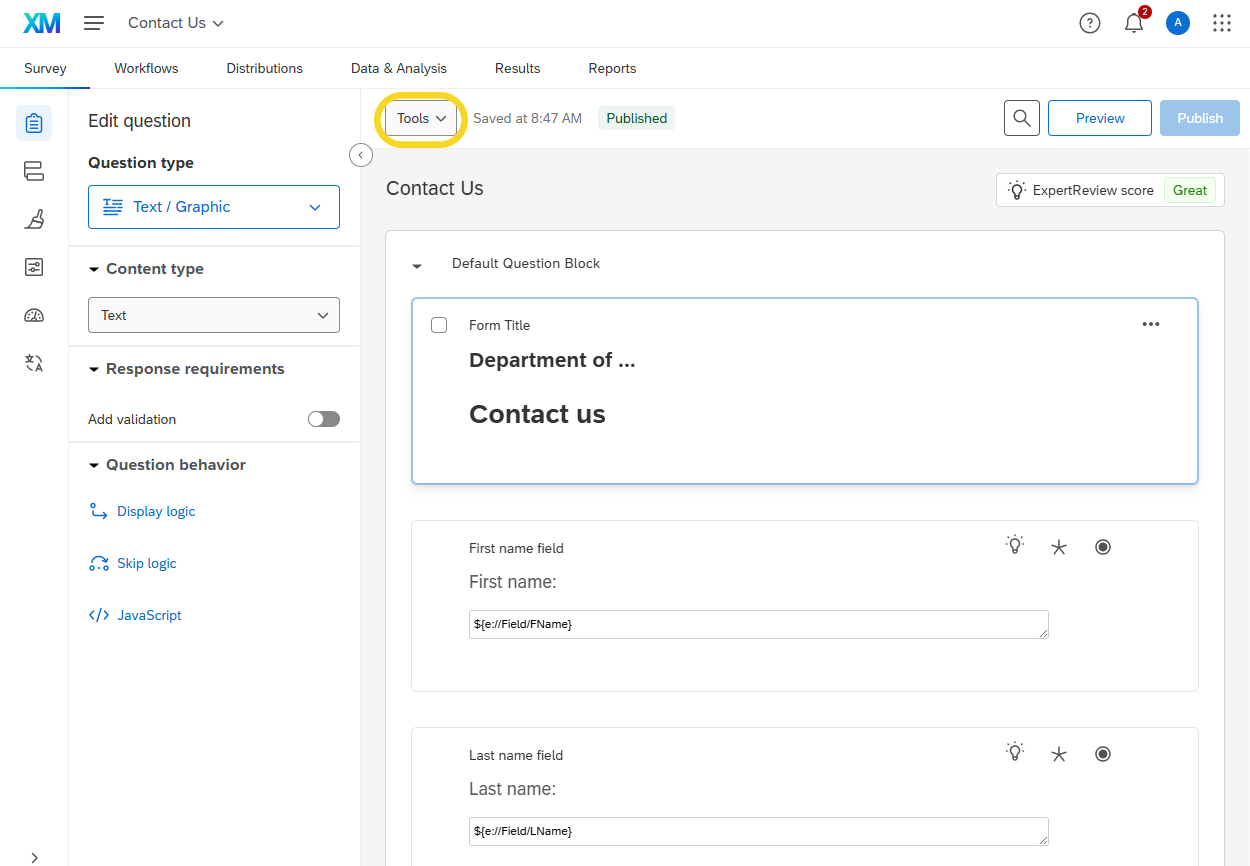Switch to the Data & Analysis tab
The image size is (1250, 866).
[398, 68]
